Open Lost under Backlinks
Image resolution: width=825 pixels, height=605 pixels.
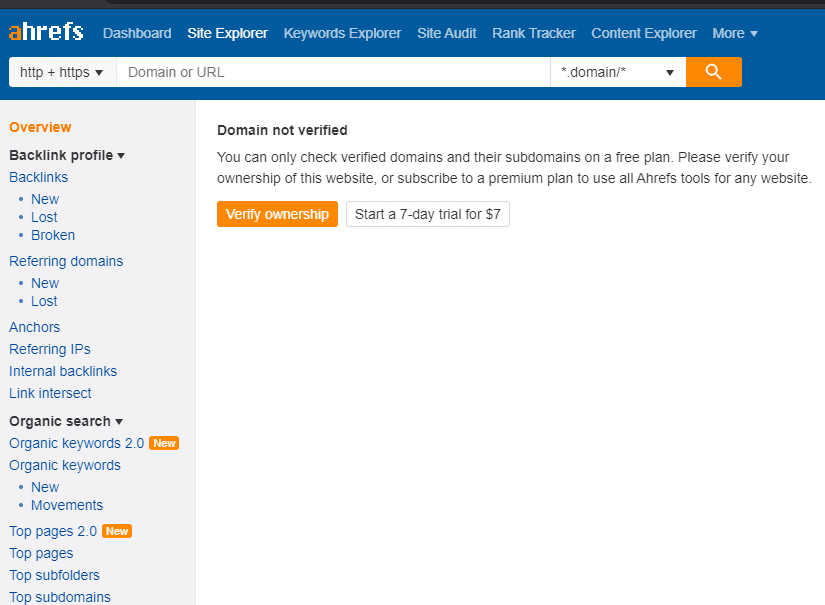(x=44, y=217)
